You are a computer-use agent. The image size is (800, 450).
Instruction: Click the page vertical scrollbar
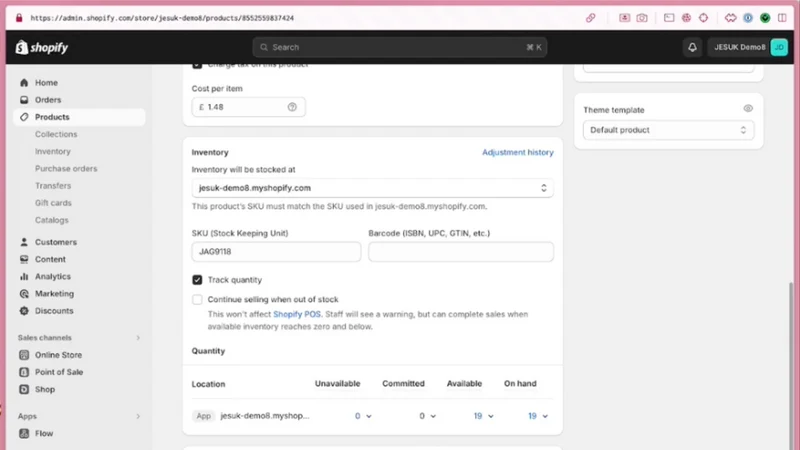(x=791, y=365)
